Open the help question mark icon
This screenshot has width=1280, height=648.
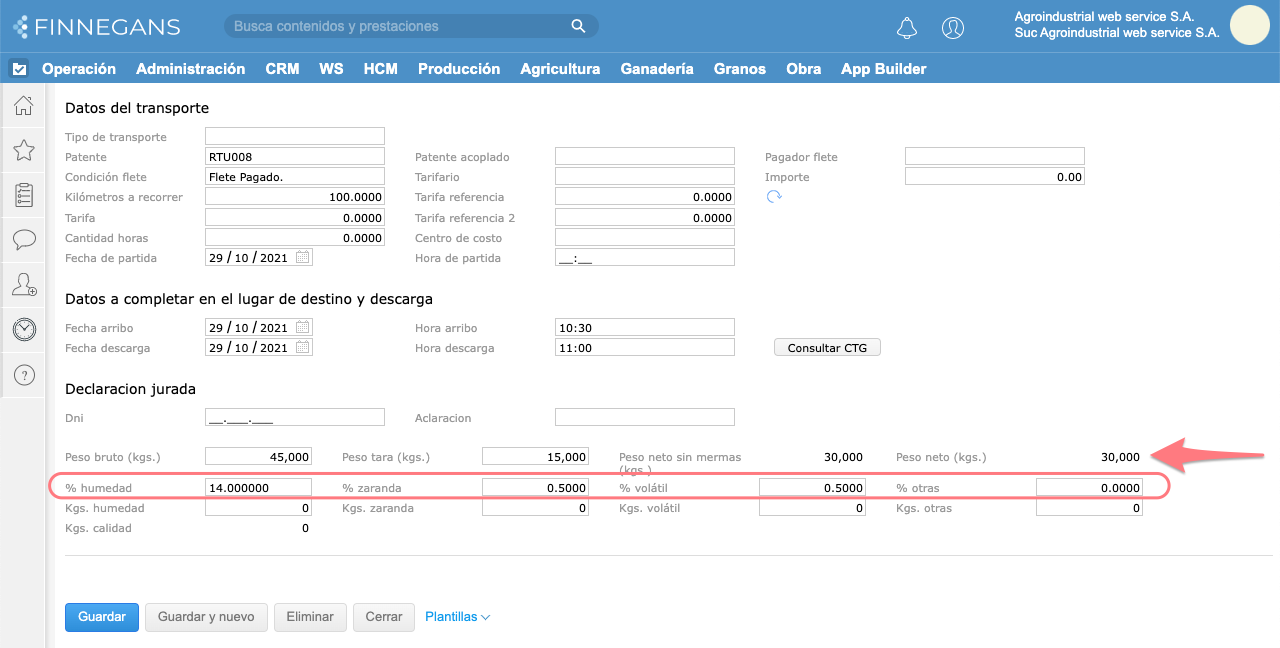coord(24,375)
